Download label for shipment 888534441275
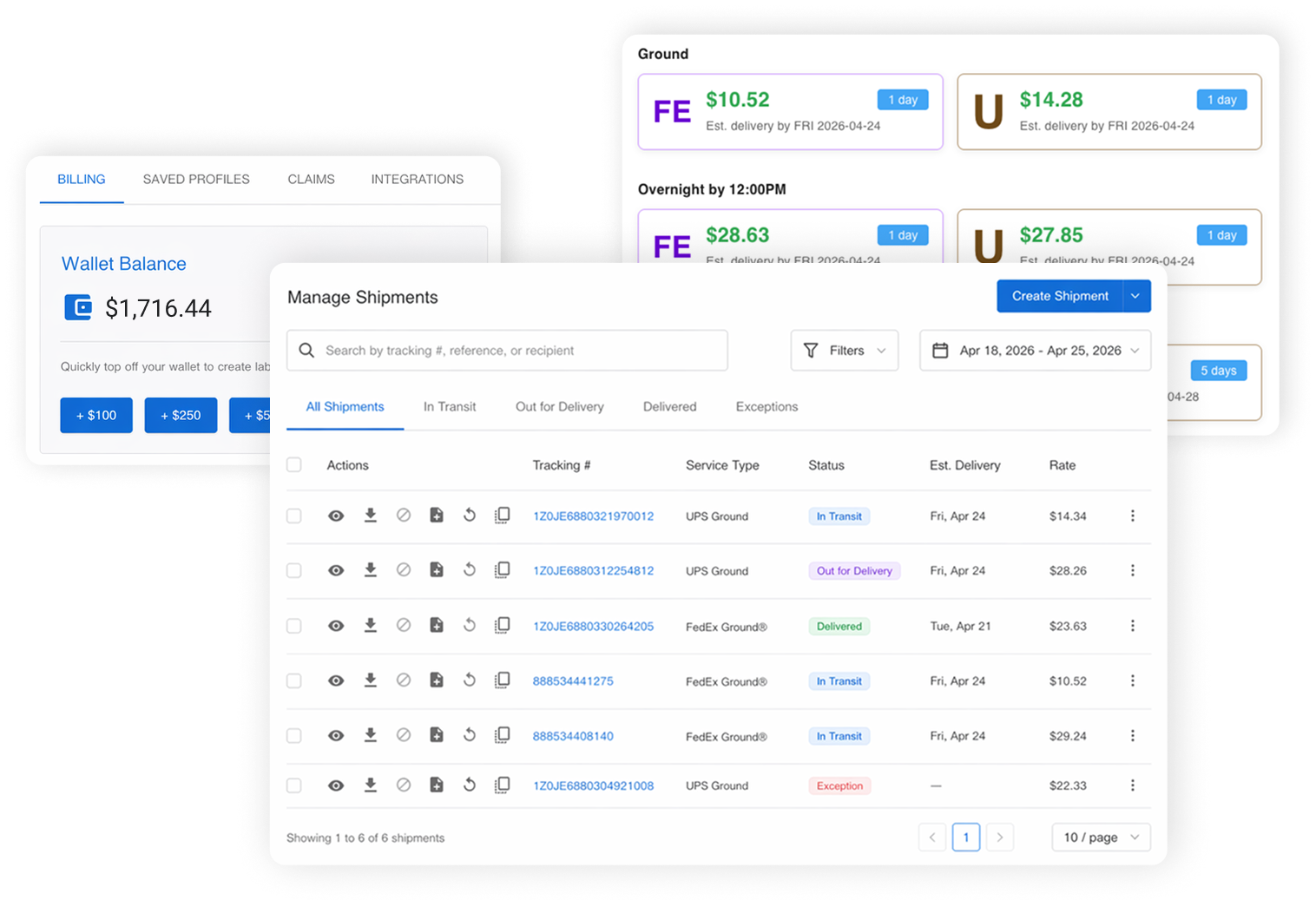Screen dimensions: 1316x907 point(370,680)
